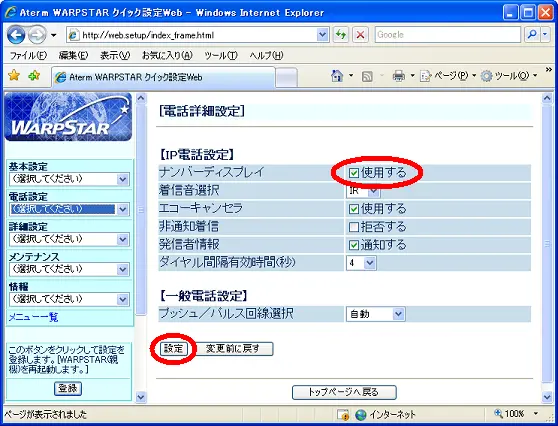Expand ダイヤル間隔有効時間 dropdown
The image size is (558, 426).
tap(361, 263)
